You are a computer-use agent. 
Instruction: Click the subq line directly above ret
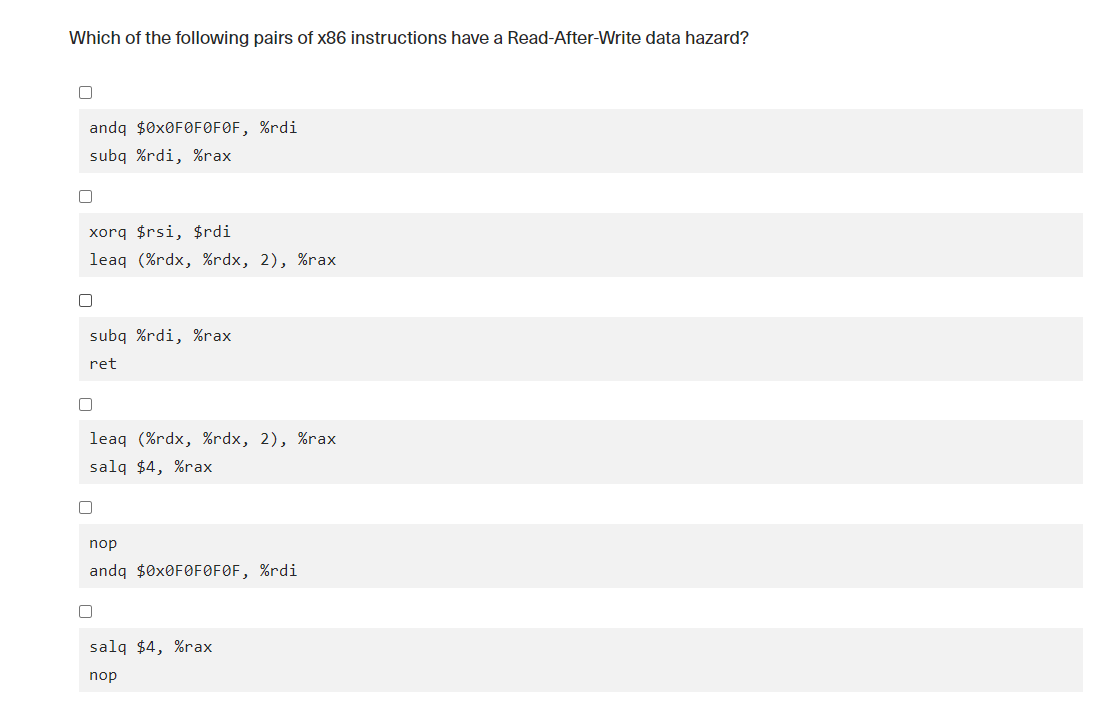point(160,336)
